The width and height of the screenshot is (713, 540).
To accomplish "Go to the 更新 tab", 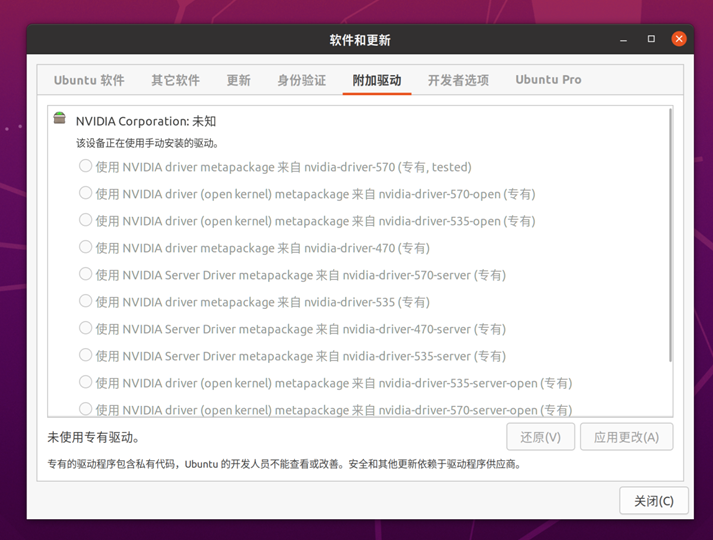I will pyautogui.click(x=239, y=80).
